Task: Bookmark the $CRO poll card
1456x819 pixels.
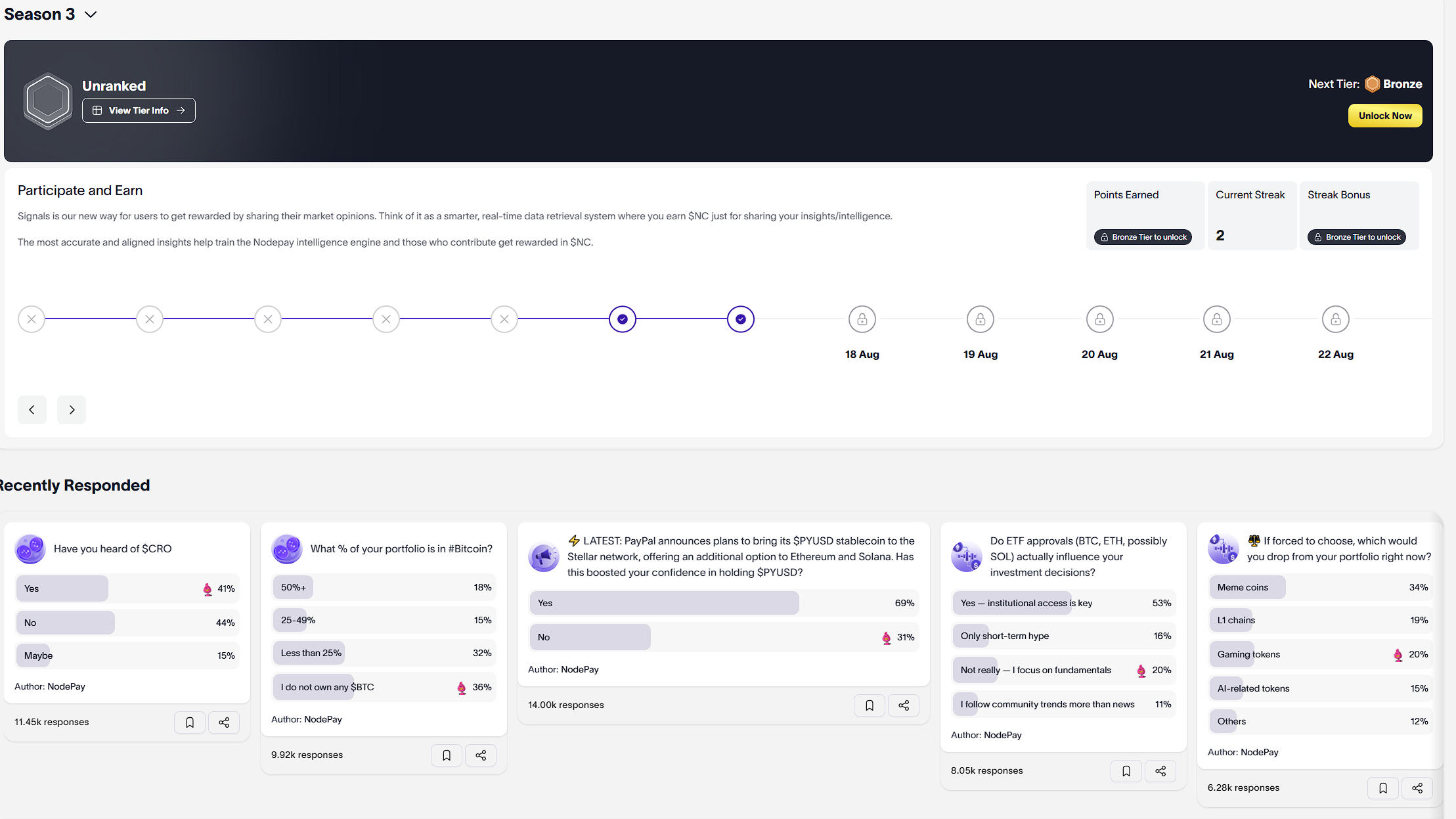Action: coord(190,722)
